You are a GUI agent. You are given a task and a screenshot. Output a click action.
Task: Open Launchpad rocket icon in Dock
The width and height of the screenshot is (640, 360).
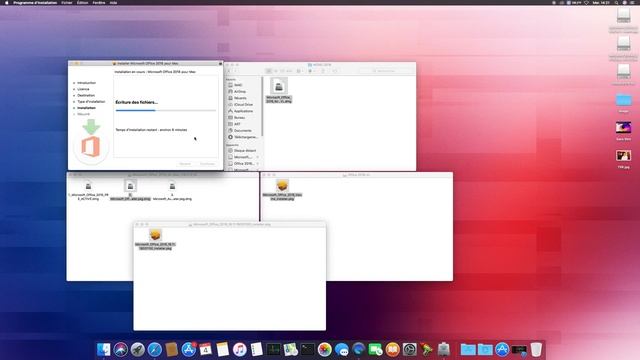[x=138, y=349]
